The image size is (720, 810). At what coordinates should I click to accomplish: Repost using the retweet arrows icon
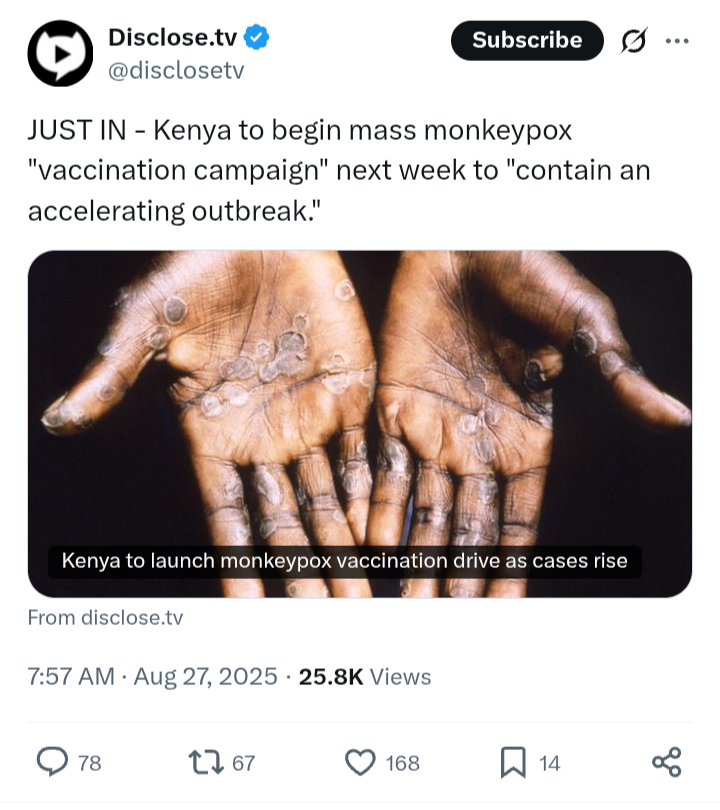pos(206,763)
